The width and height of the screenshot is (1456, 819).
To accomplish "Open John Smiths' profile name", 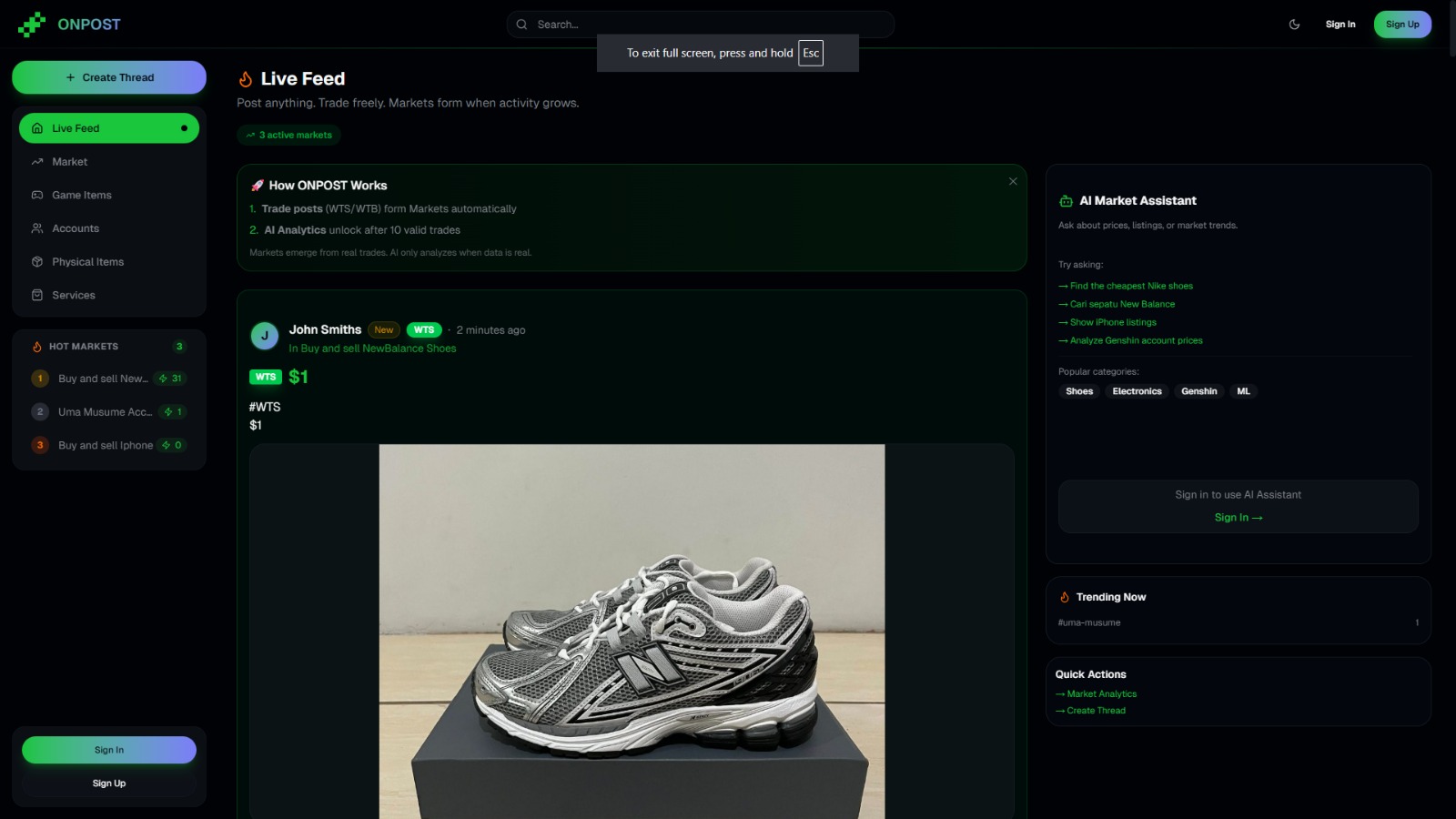I will (325, 329).
